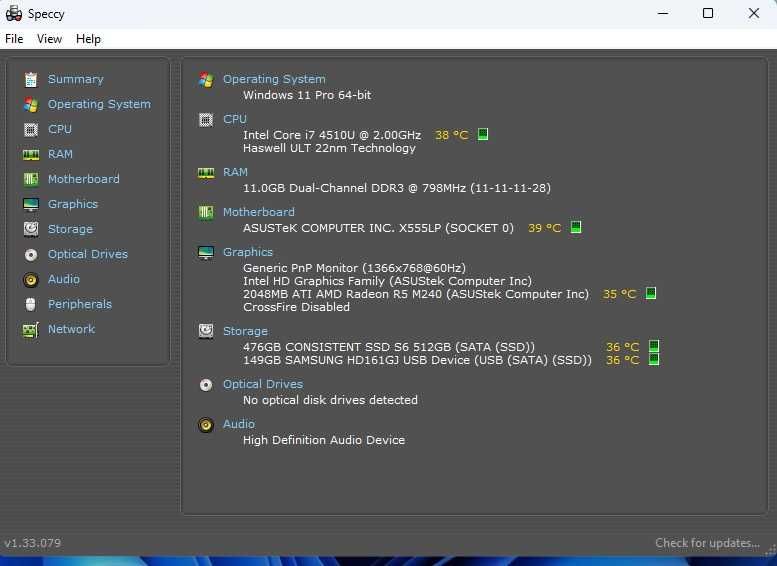The width and height of the screenshot is (777, 566).
Task: Open the View menu
Action: click(50, 39)
